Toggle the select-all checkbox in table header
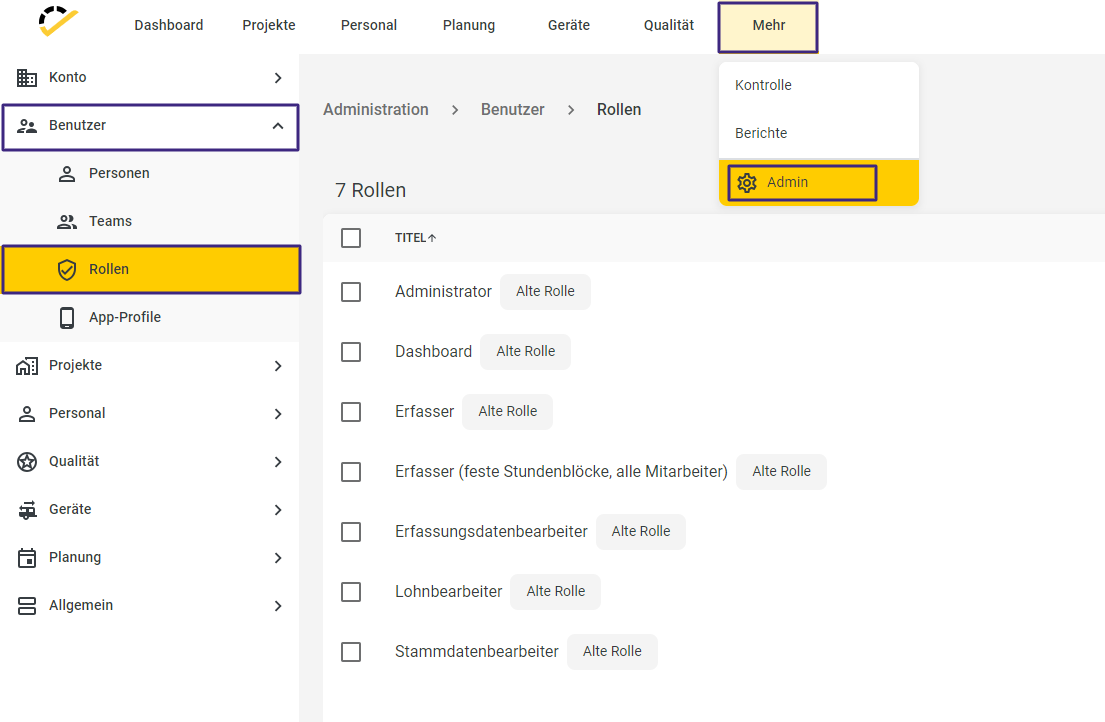The height and width of the screenshot is (722, 1105). coord(351,238)
